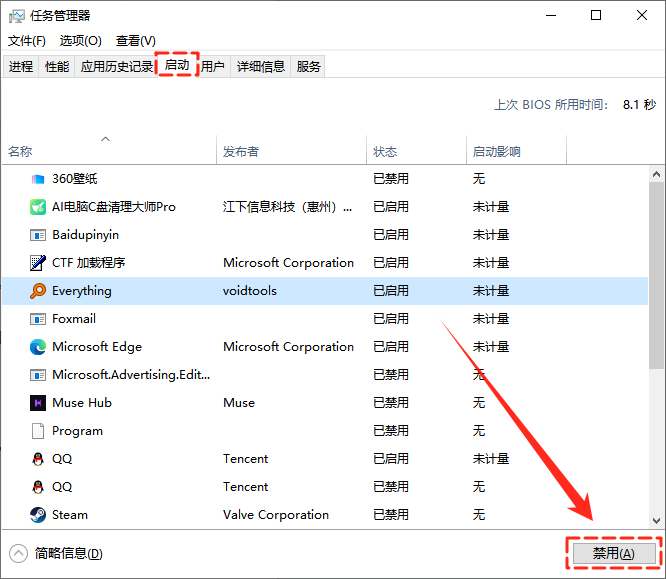Click the Muse publisher cell
666x579 pixels.
tap(239, 403)
